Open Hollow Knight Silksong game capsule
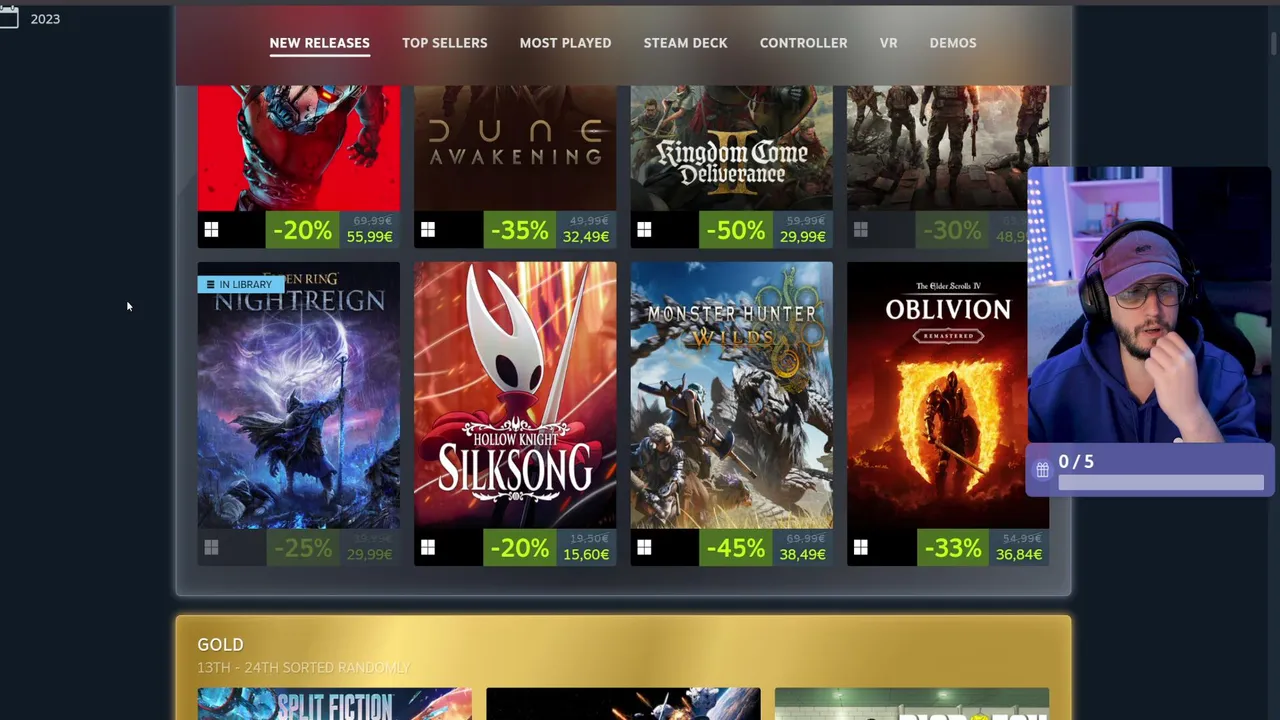The width and height of the screenshot is (1280, 720). point(515,395)
